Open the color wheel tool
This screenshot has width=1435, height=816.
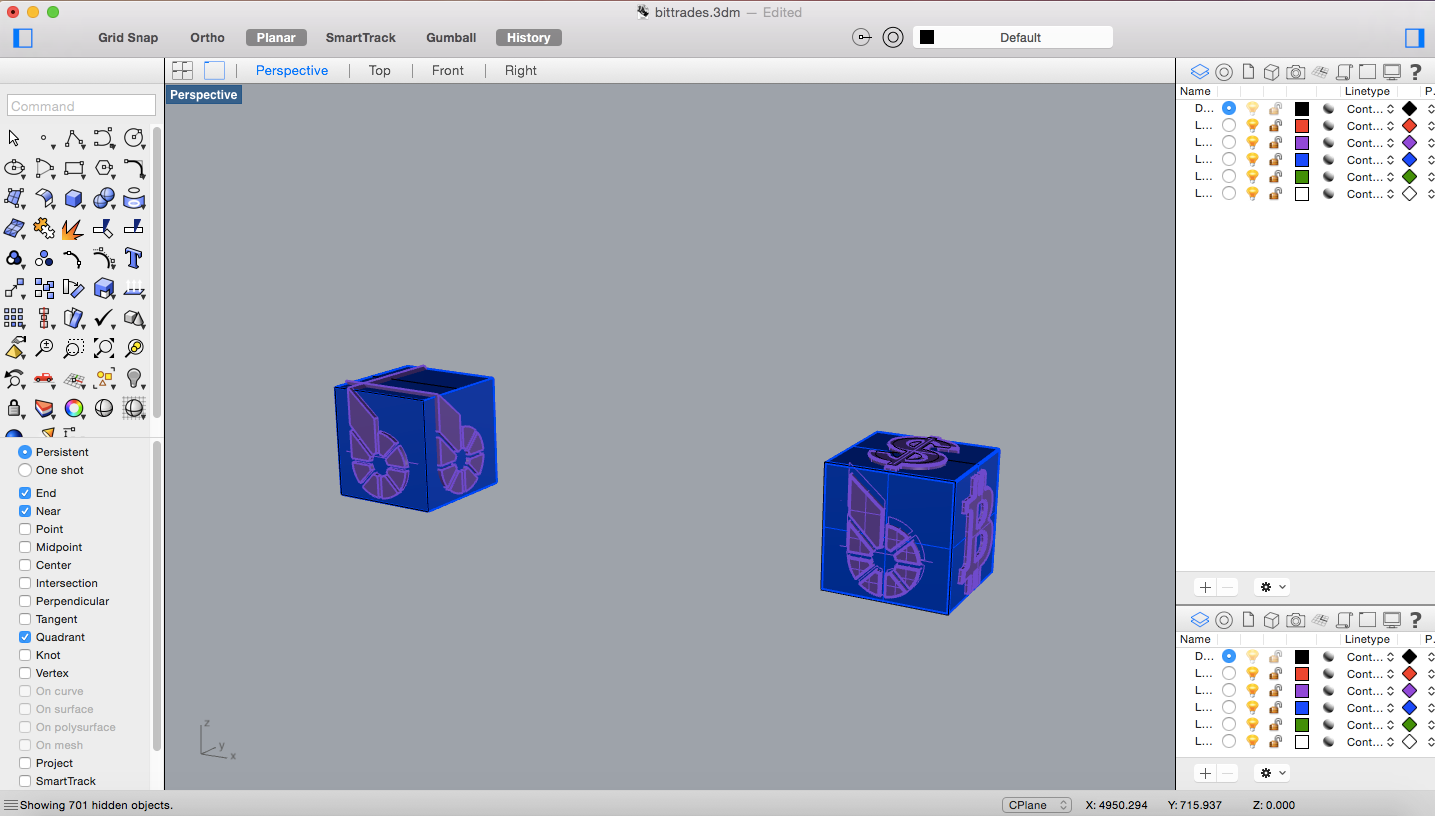click(x=74, y=408)
